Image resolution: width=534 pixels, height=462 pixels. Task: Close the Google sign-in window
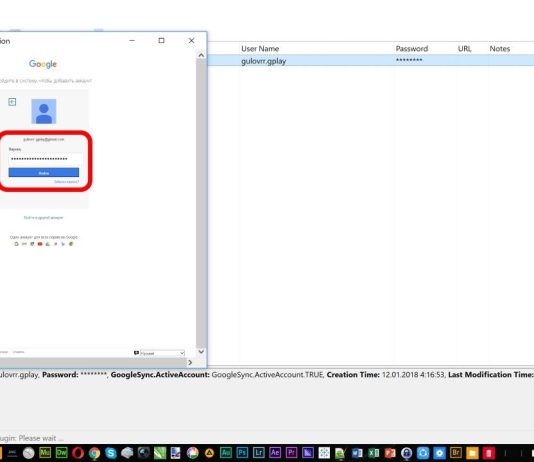click(x=191, y=41)
